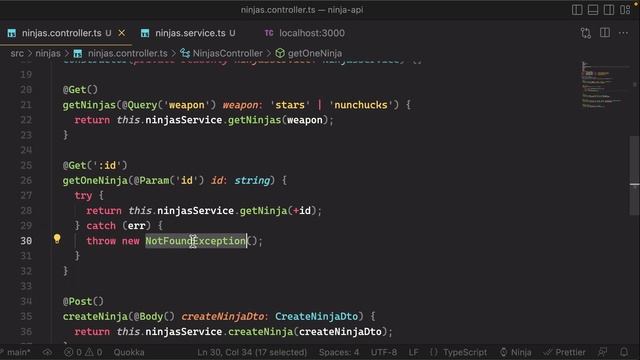
Task: Click line number 30 in gutter
Action: 26,241
